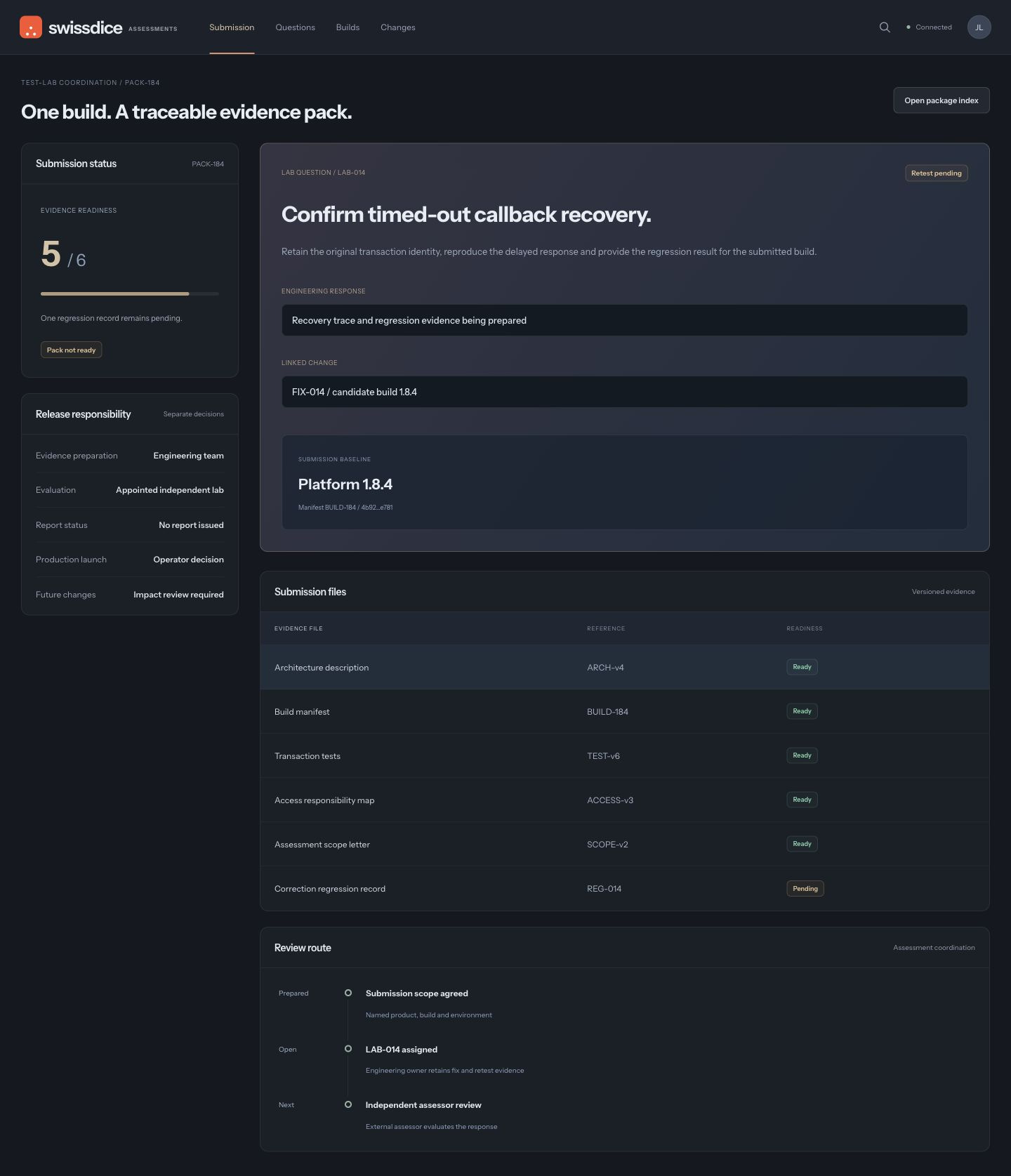Open the JL user avatar

click(x=979, y=27)
